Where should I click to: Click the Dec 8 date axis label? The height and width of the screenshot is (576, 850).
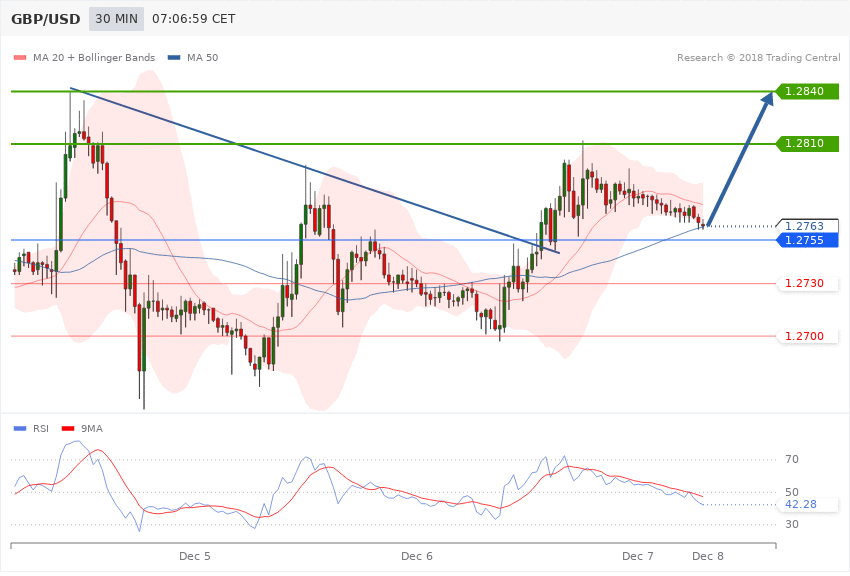[708, 556]
